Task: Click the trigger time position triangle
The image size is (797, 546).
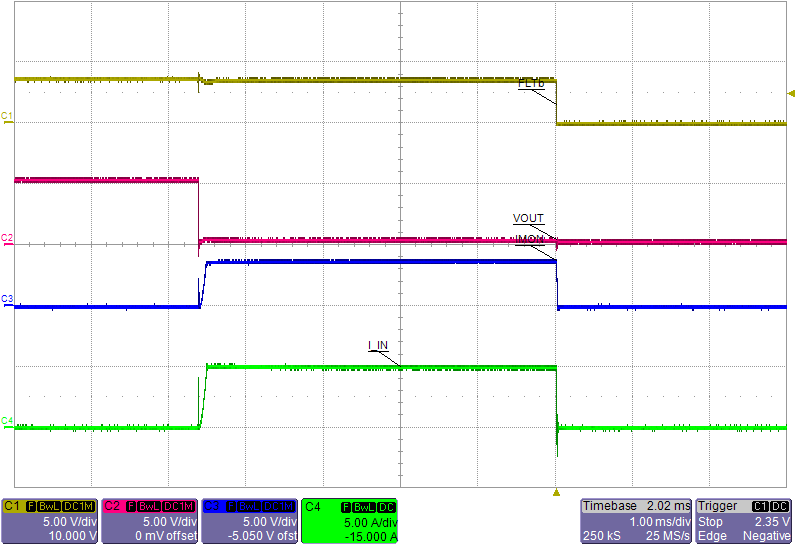Action: [x=556, y=492]
